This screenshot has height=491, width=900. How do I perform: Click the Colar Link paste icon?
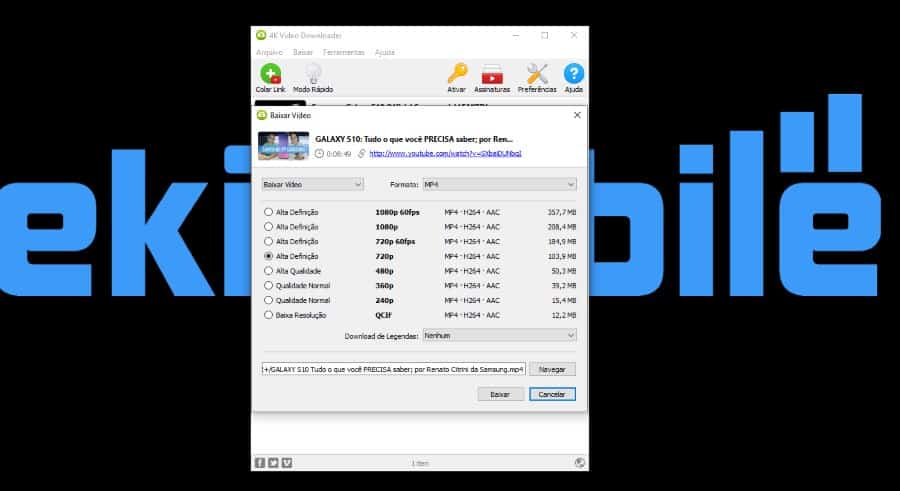[x=270, y=74]
